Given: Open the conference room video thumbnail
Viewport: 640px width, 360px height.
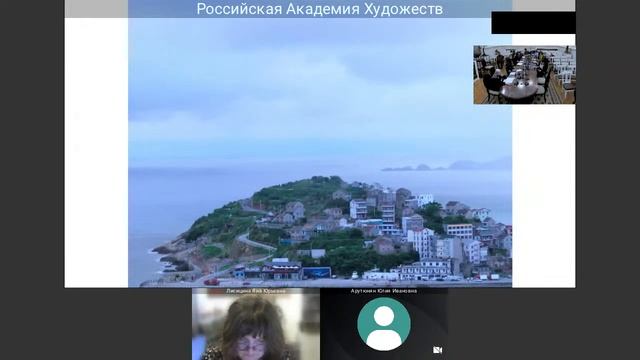Looking at the screenshot, I should [524, 75].
